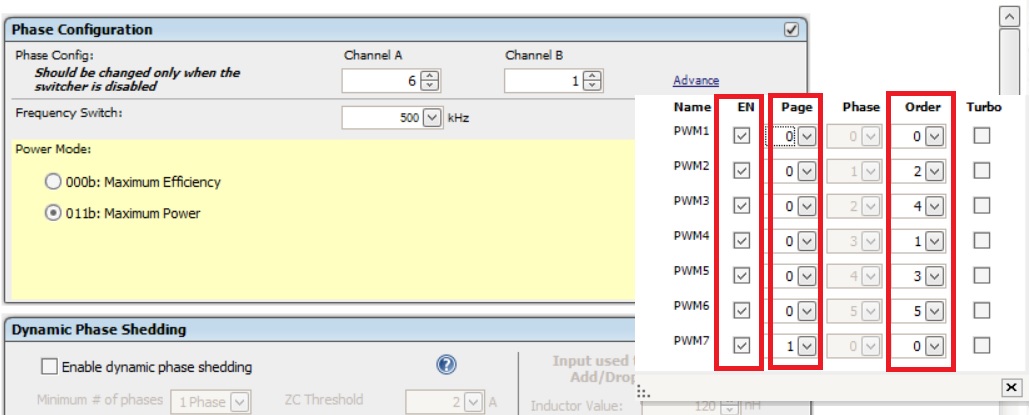Open the Frequency Switch kHz dropdown
This screenshot has height=415, width=1030.
pos(433,118)
